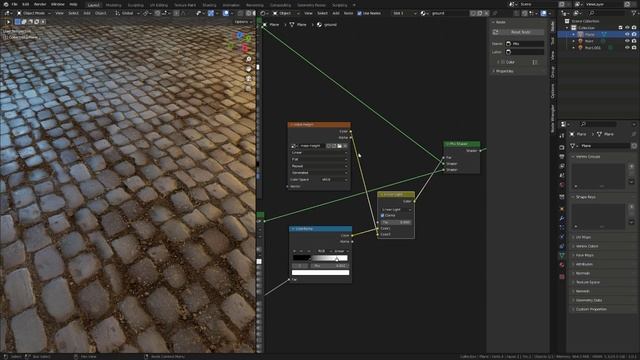This screenshot has height=360, width=640.
Task: Toggle the Use Nodes checkbox
Action: point(360,13)
